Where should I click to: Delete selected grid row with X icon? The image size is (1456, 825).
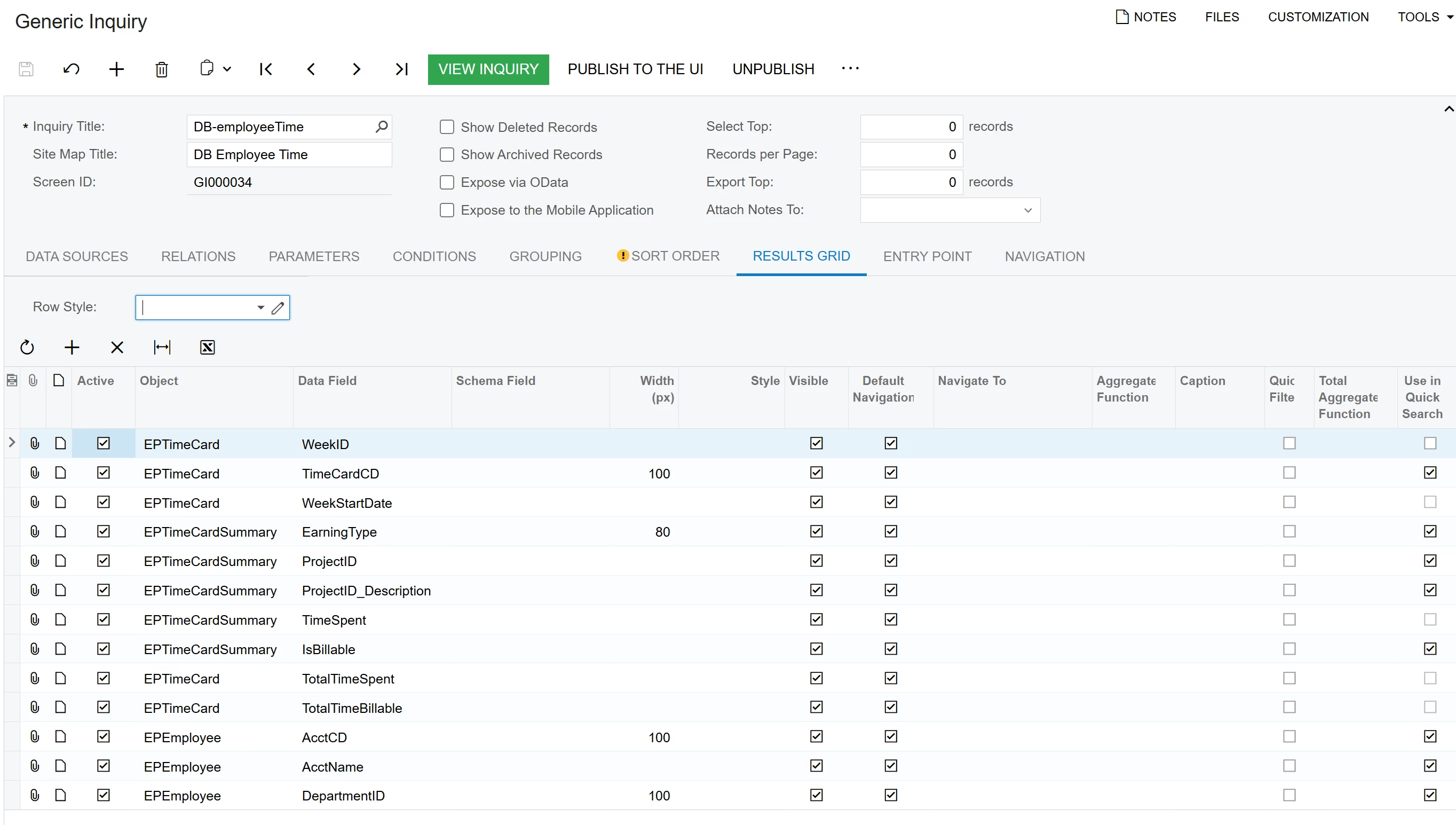point(117,347)
